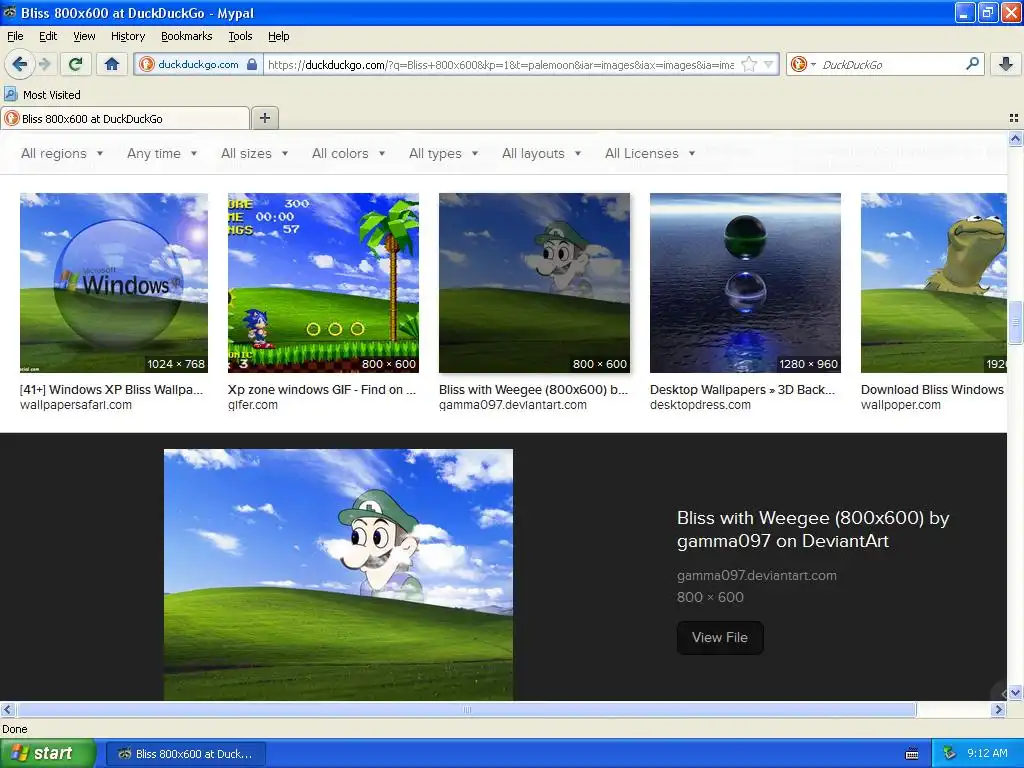
Task: Expand the All sizes filter
Action: [255, 153]
